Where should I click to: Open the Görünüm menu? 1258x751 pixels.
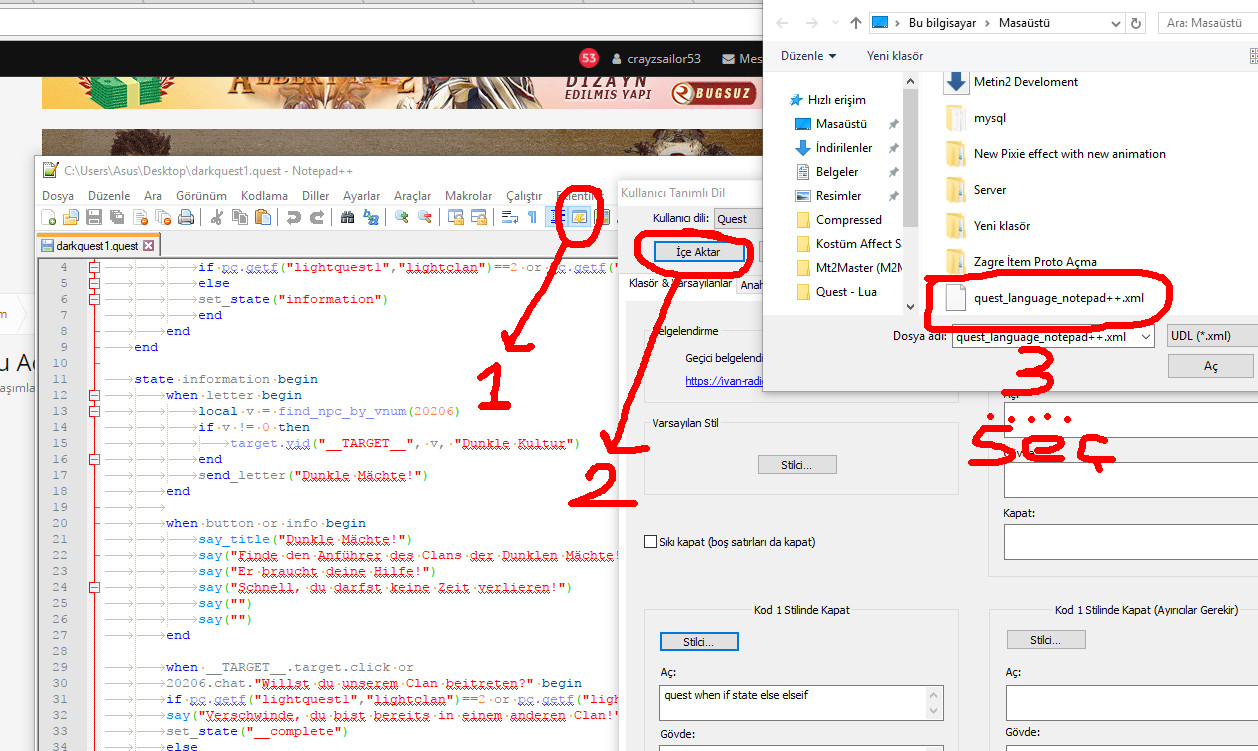click(x=201, y=196)
